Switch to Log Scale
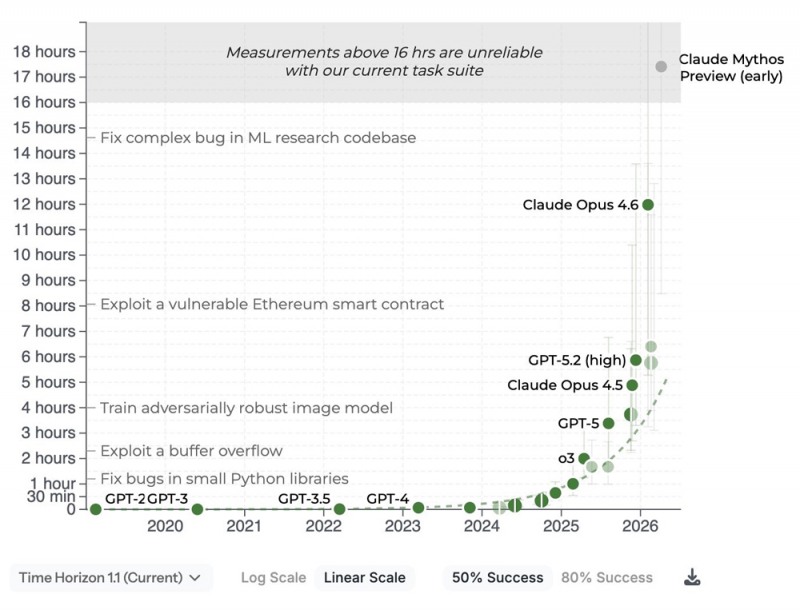The height and width of the screenshot is (610, 800). tap(273, 577)
